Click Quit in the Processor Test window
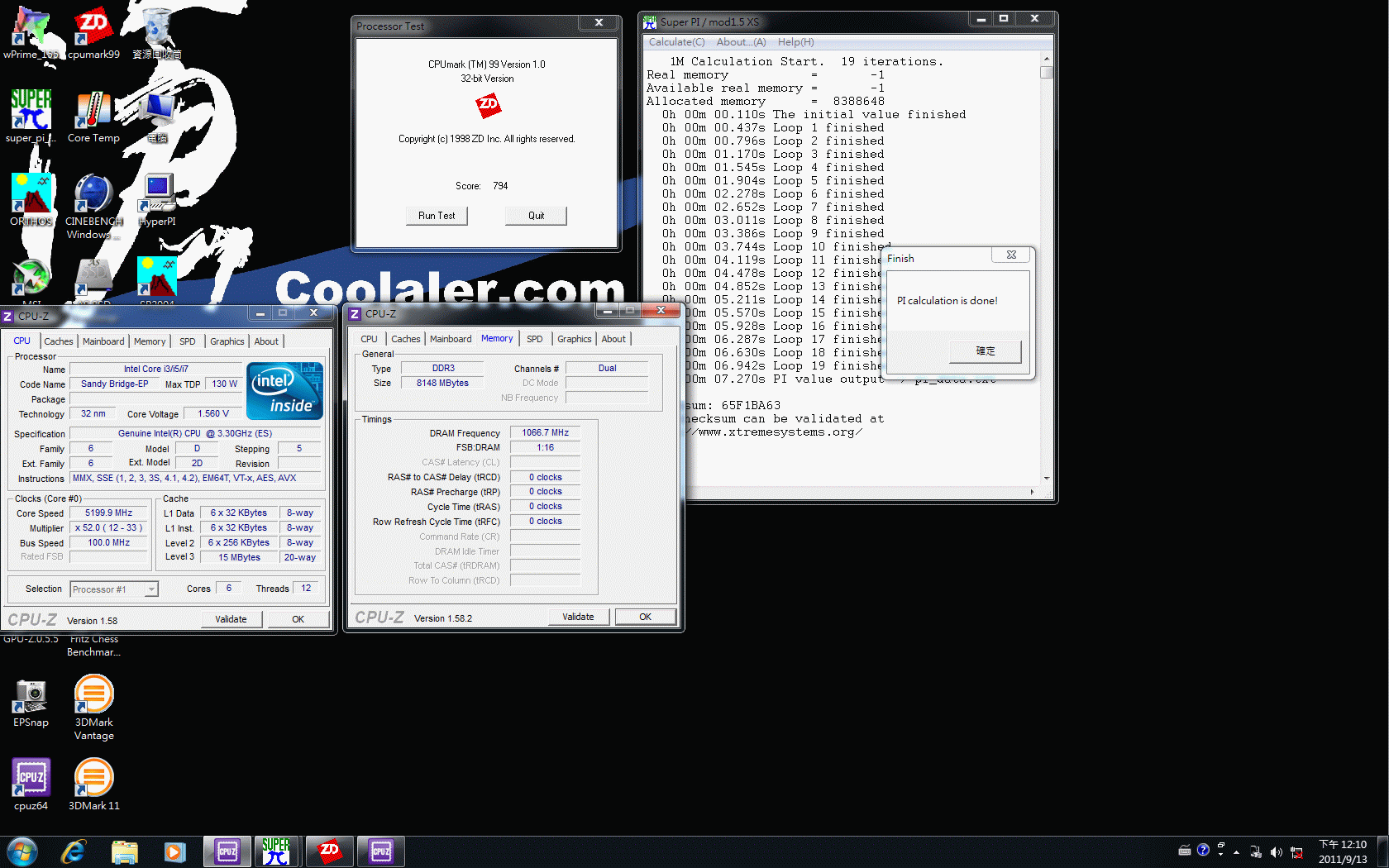This screenshot has height=868, width=1389. [x=536, y=216]
